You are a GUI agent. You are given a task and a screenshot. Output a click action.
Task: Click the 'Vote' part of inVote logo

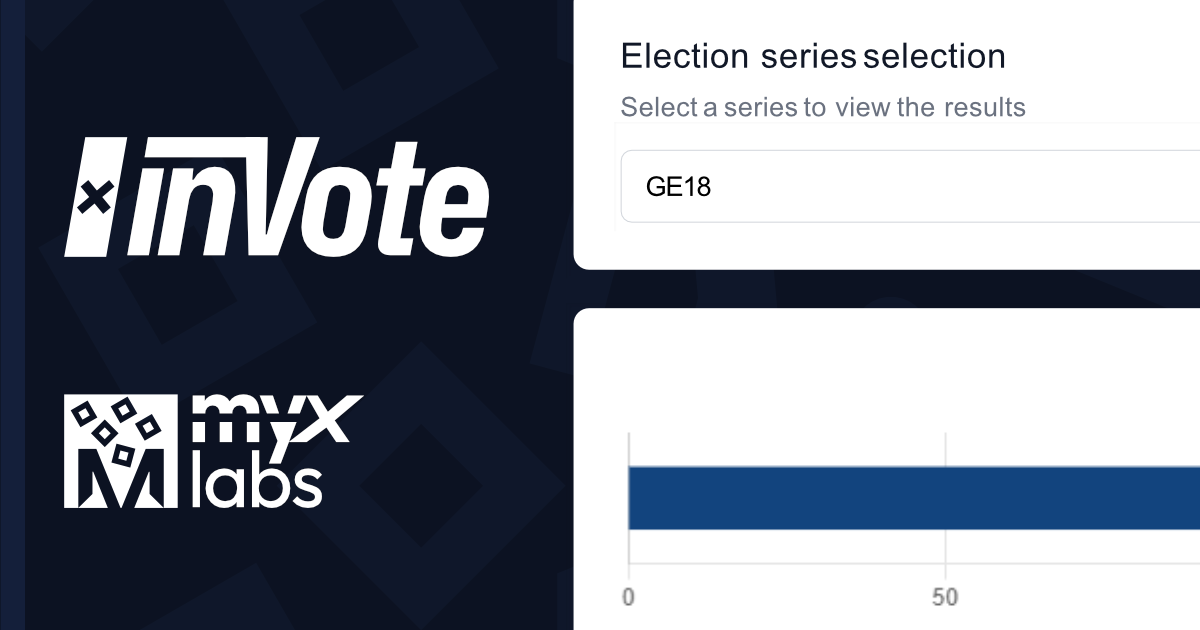(381, 203)
